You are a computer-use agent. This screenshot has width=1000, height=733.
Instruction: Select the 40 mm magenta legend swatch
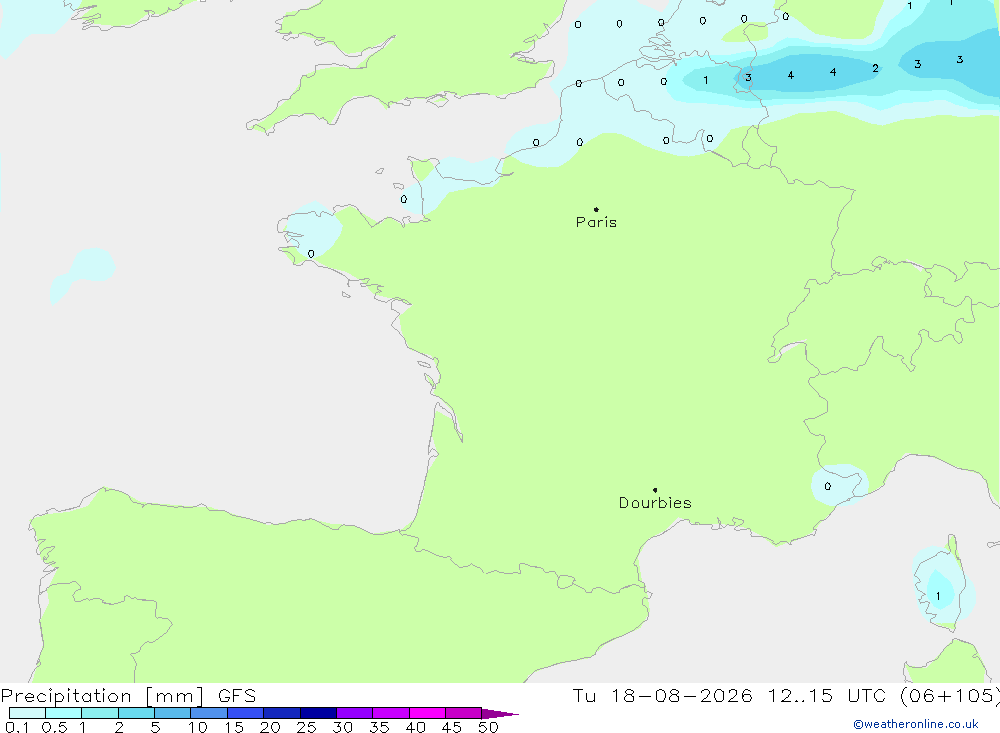pos(427,713)
